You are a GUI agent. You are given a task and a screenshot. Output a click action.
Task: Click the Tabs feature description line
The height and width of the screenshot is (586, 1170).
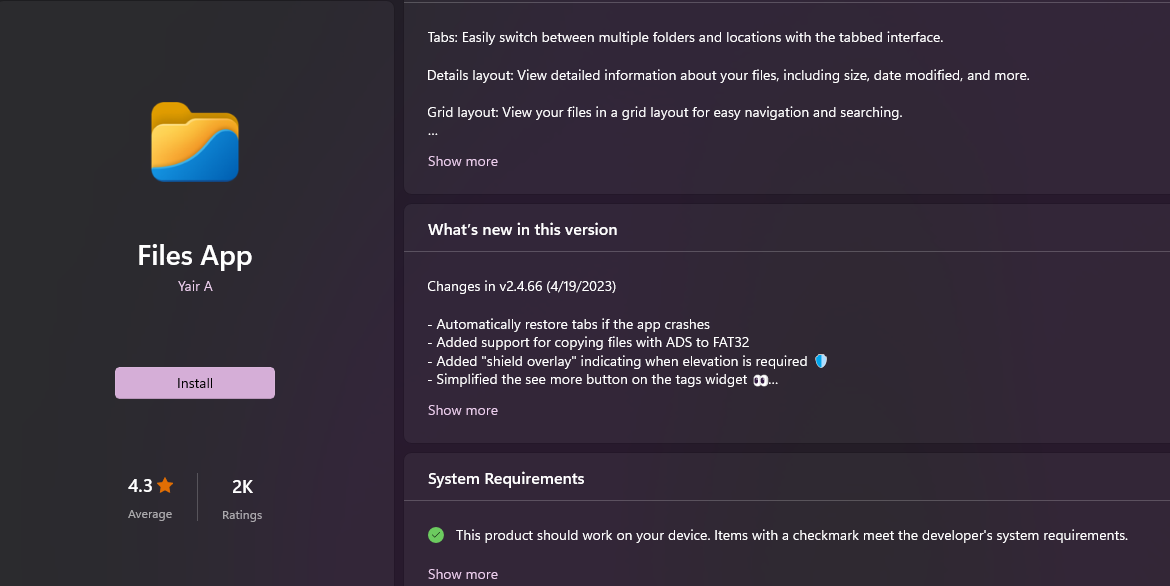click(685, 37)
